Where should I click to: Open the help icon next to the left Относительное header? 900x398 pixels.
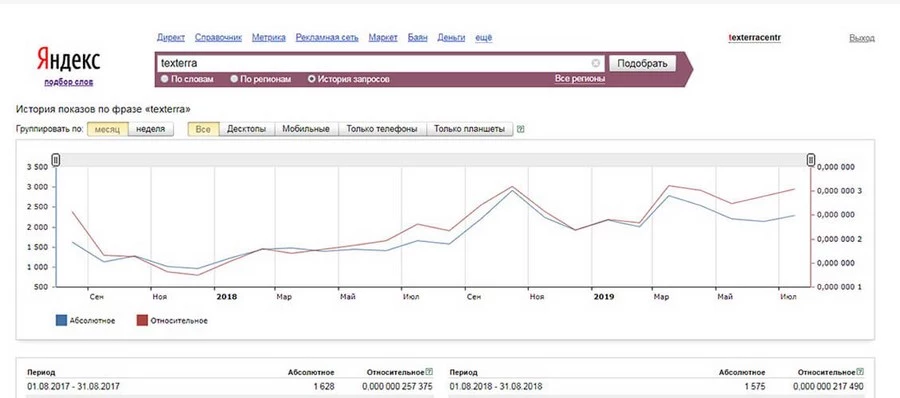[x=429, y=373]
